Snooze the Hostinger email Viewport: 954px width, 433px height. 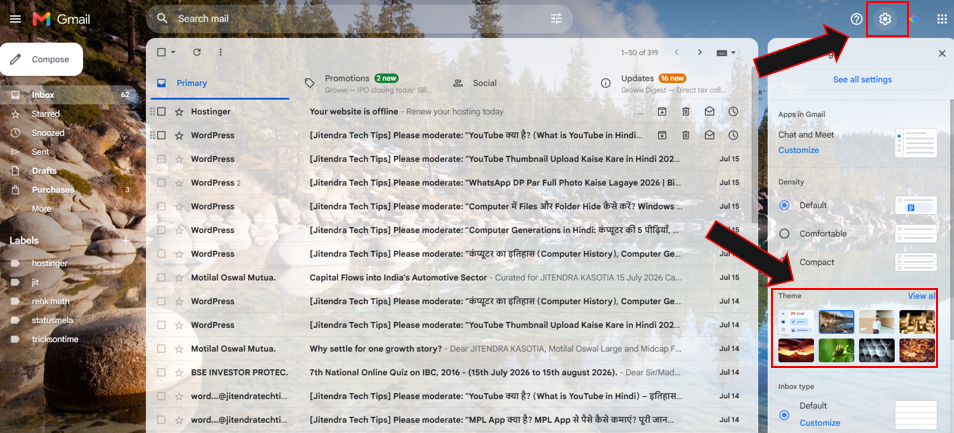coord(733,111)
